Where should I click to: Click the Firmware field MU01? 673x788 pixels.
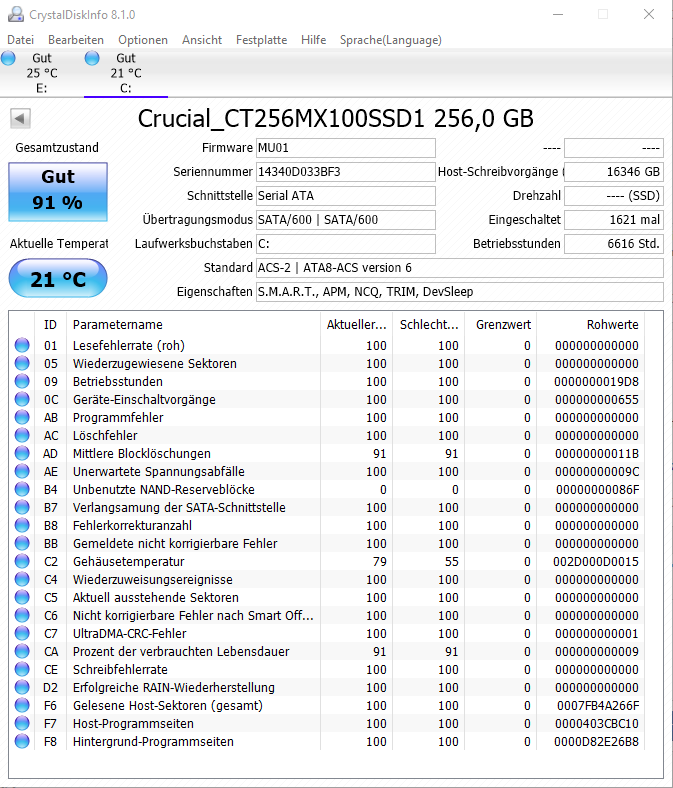(346, 148)
